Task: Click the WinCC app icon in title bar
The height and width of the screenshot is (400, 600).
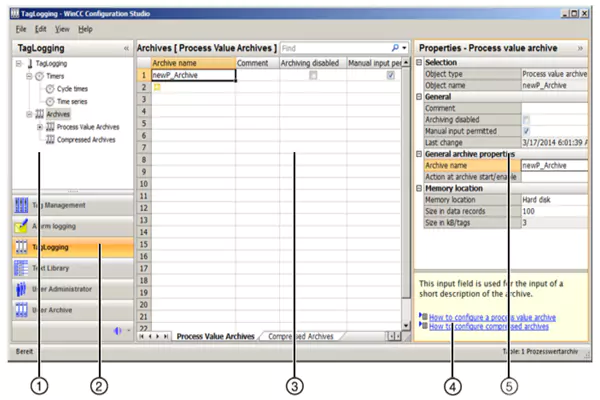Action: pos(15,13)
